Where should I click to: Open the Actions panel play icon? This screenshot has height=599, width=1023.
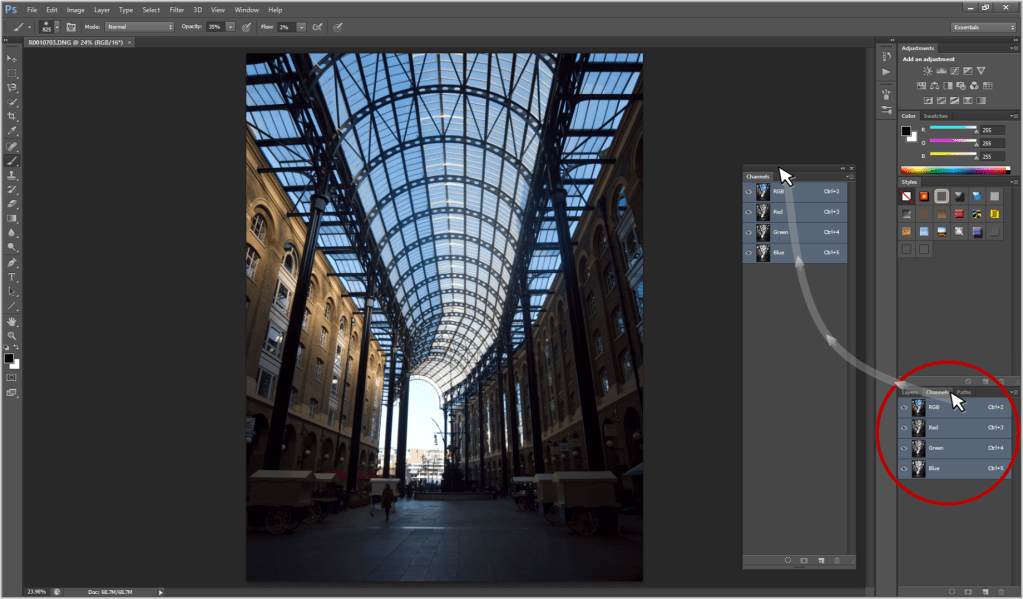pos(886,72)
